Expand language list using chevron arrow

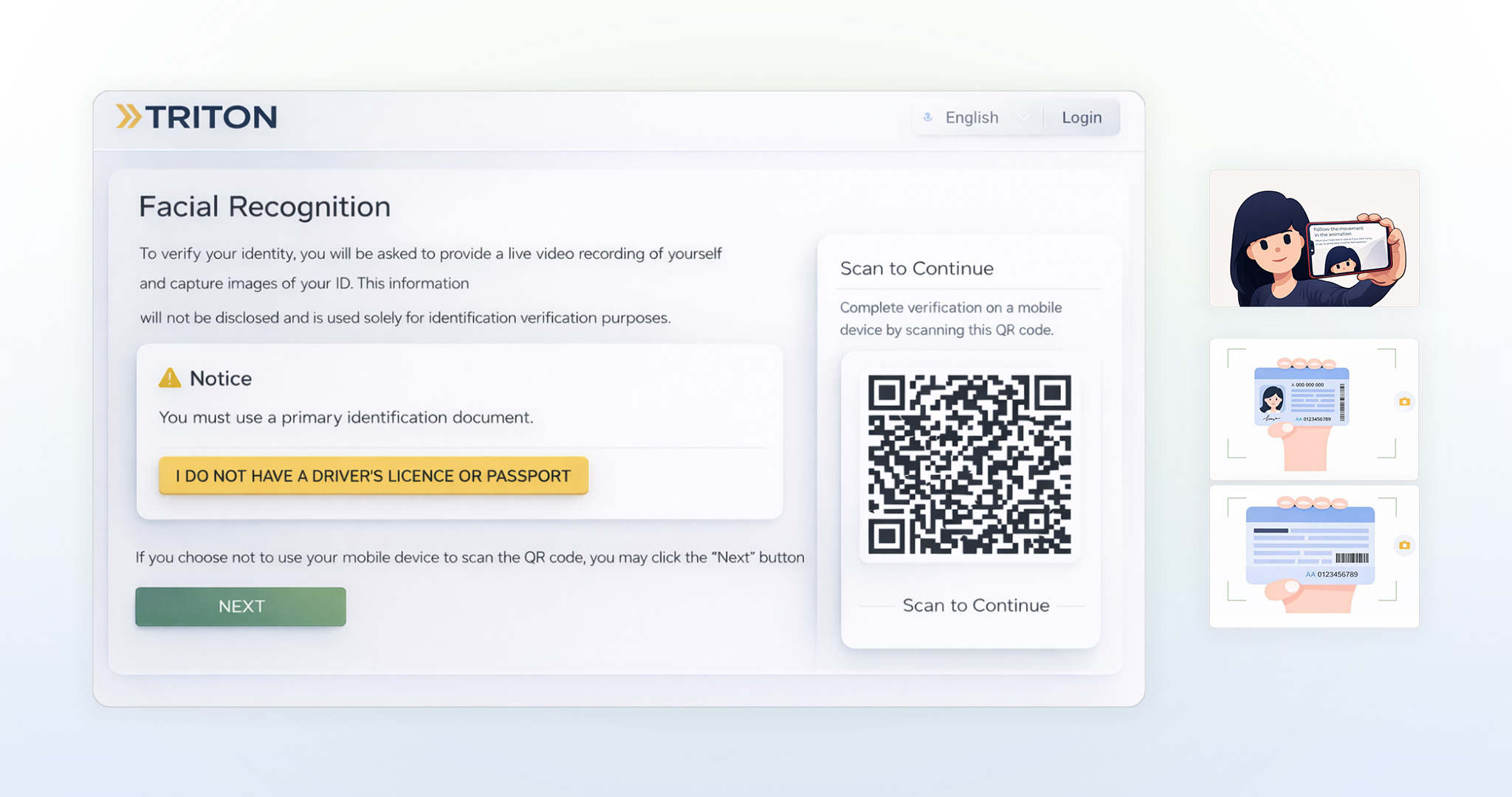[1023, 118]
